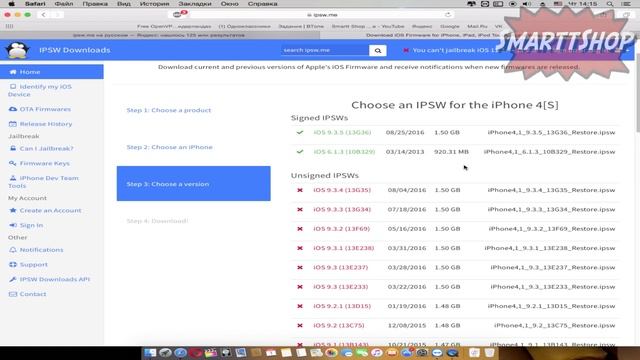This screenshot has width=640, height=360.
Task: Click into search ipsw.me field
Action: click(325, 50)
